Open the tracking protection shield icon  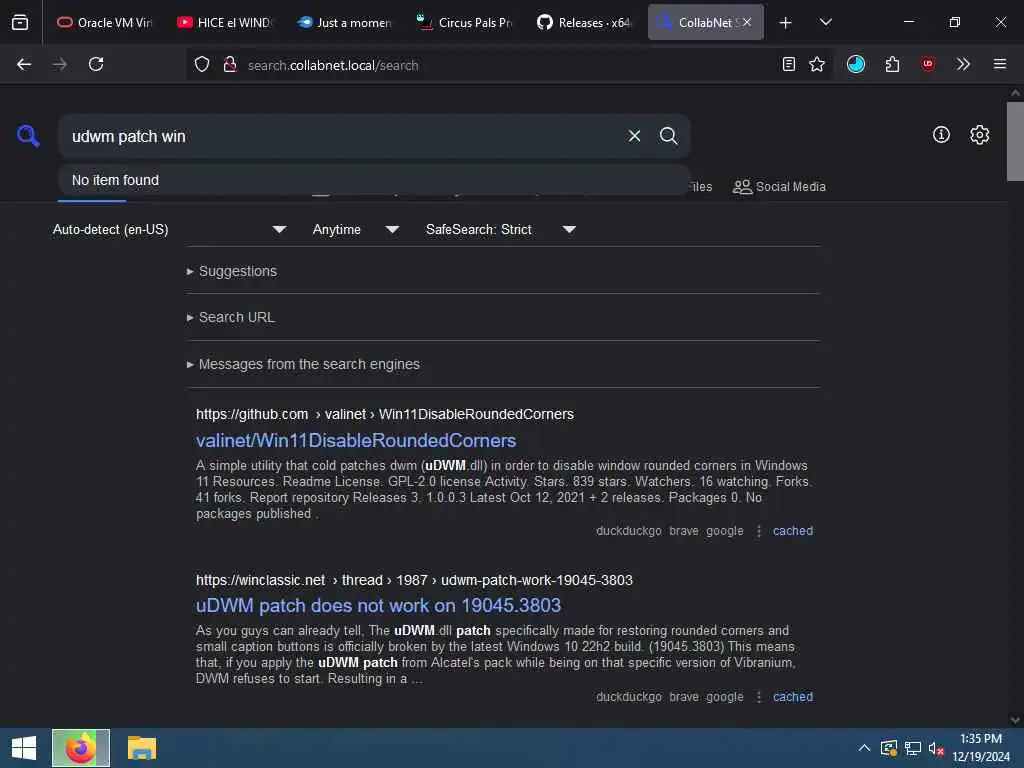pos(202,64)
